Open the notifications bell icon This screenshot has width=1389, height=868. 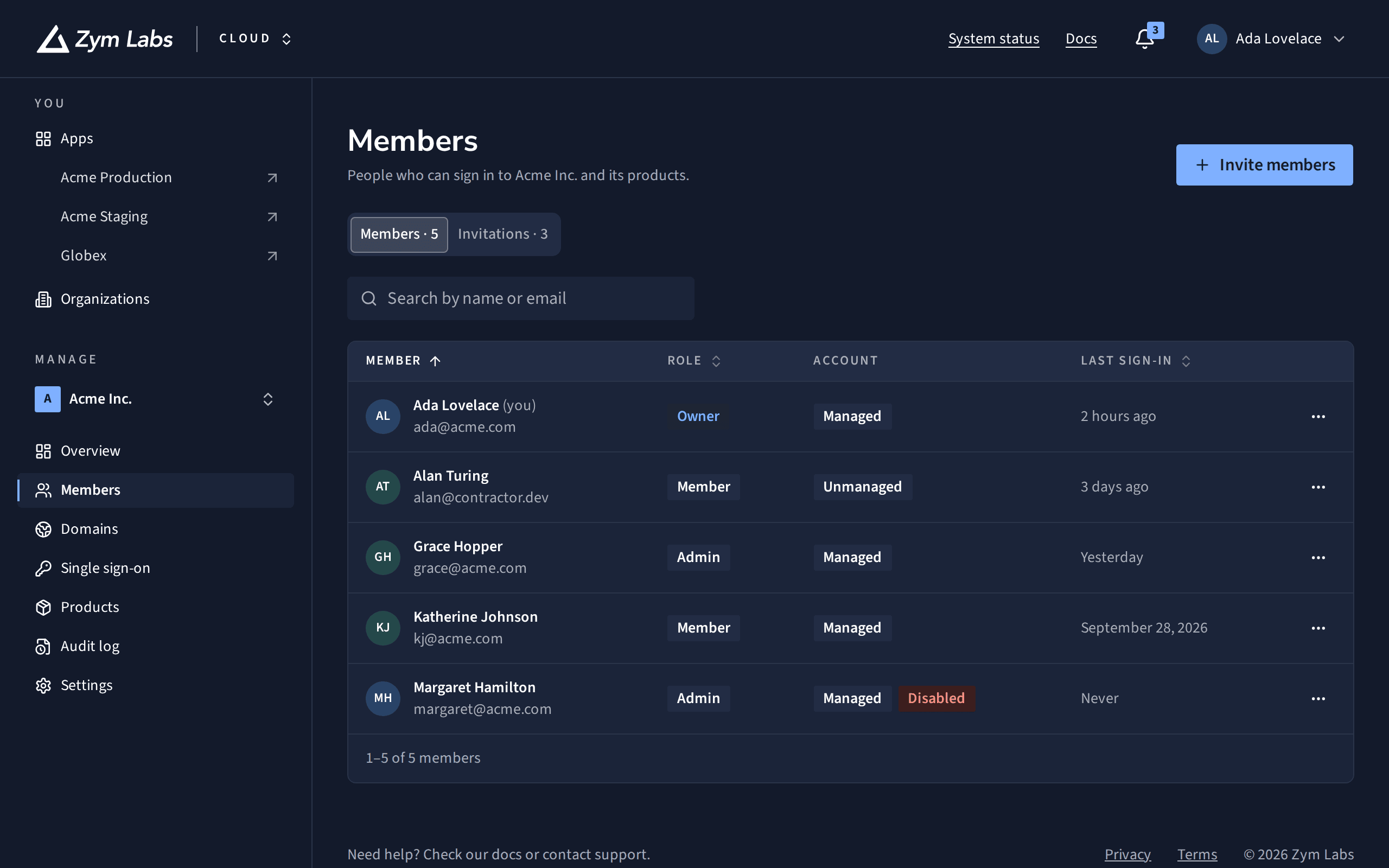click(x=1144, y=39)
